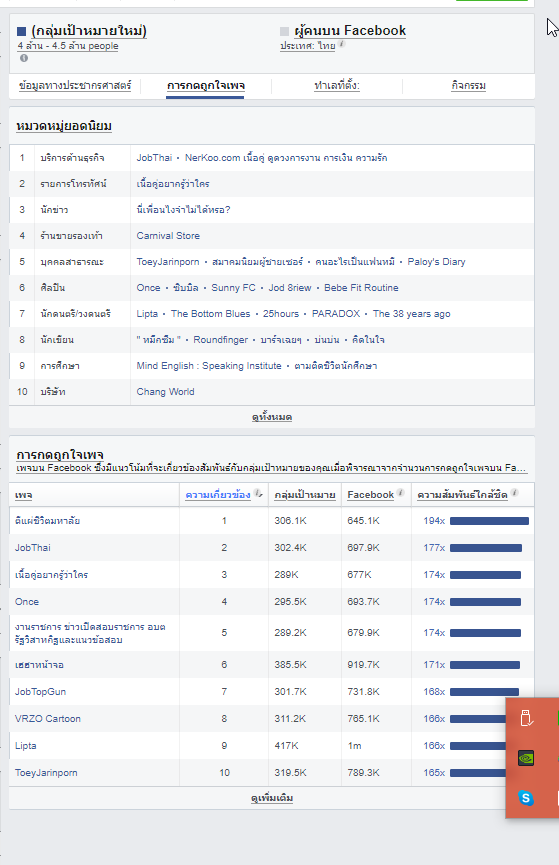Switch to ข้อมูลทางประชากรศาสตร์ tab
Image resolution: width=559 pixels, height=865 pixels.
[x=75, y=86]
